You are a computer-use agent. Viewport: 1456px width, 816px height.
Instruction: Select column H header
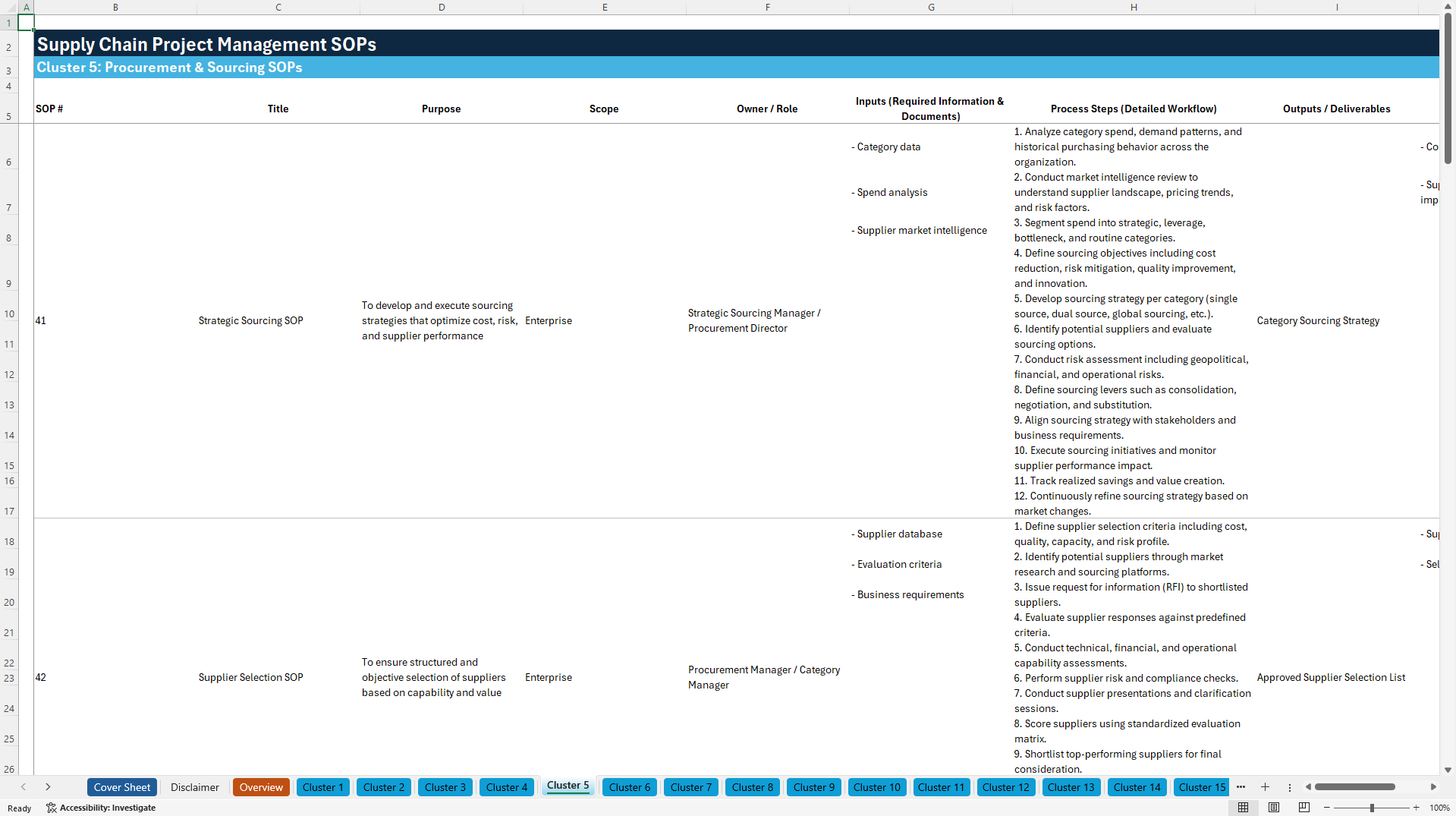1134,7
